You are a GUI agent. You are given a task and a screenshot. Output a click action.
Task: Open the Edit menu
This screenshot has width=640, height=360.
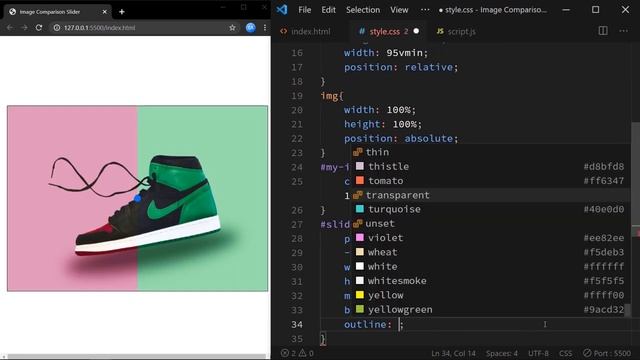pos(328,10)
